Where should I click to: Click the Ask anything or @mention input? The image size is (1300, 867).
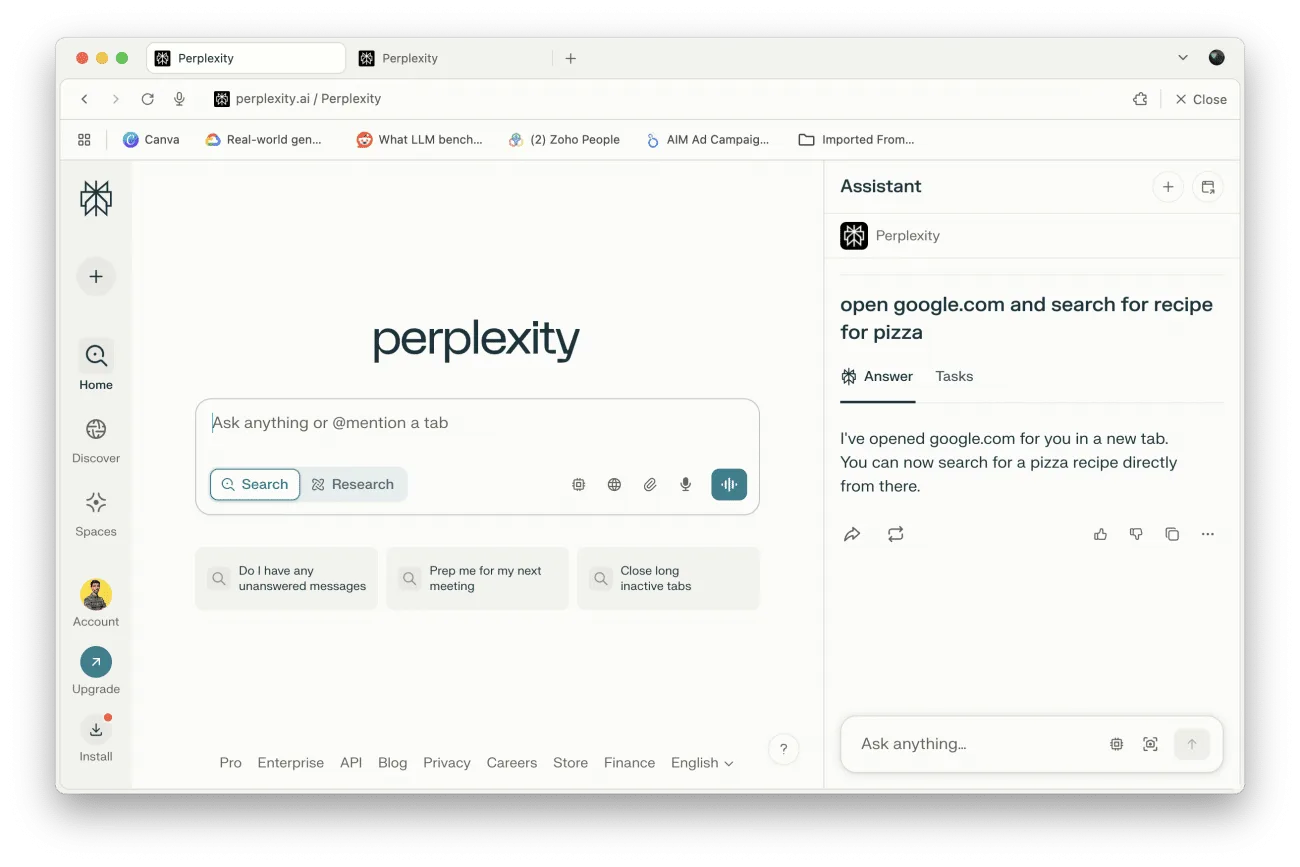[477, 423]
